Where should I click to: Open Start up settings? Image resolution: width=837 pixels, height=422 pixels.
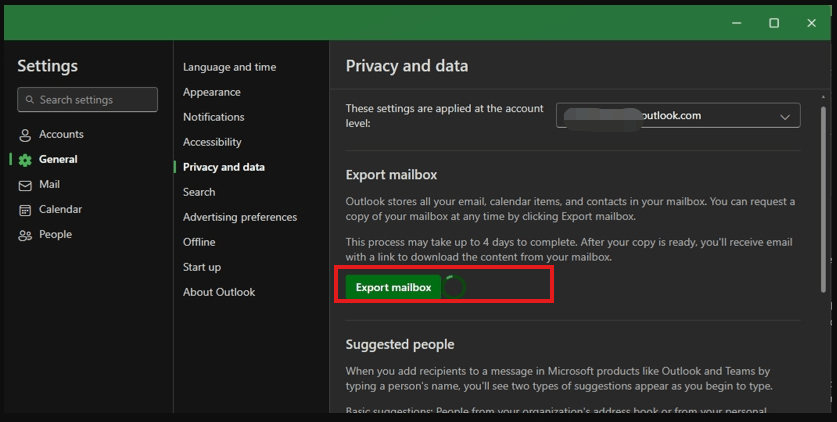(x=202, y=267)
